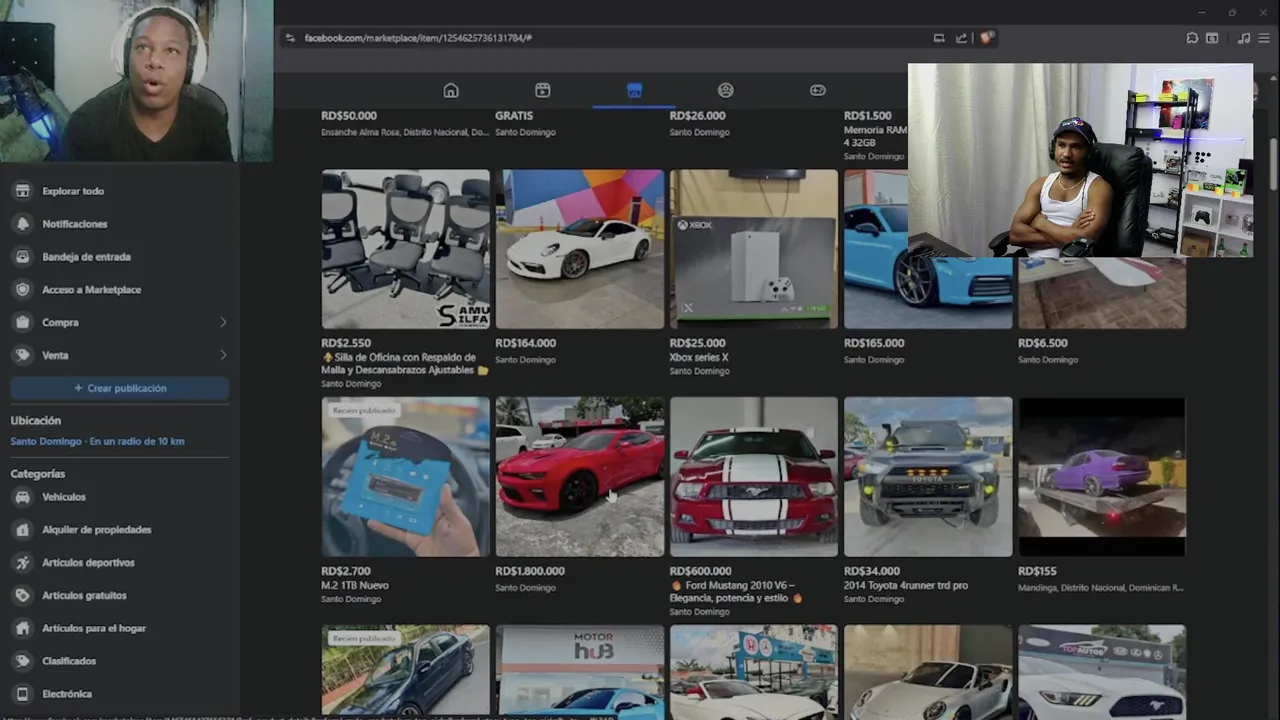
Task: Click the Clasificados tag icon
Action: tap(22, 661)
